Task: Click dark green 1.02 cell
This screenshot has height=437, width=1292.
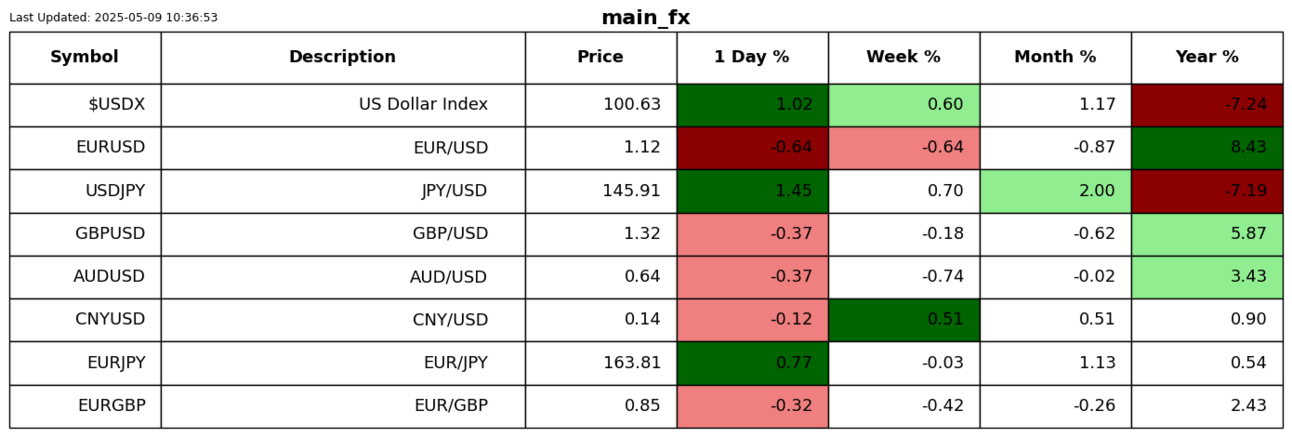Action: pos(752,105)
